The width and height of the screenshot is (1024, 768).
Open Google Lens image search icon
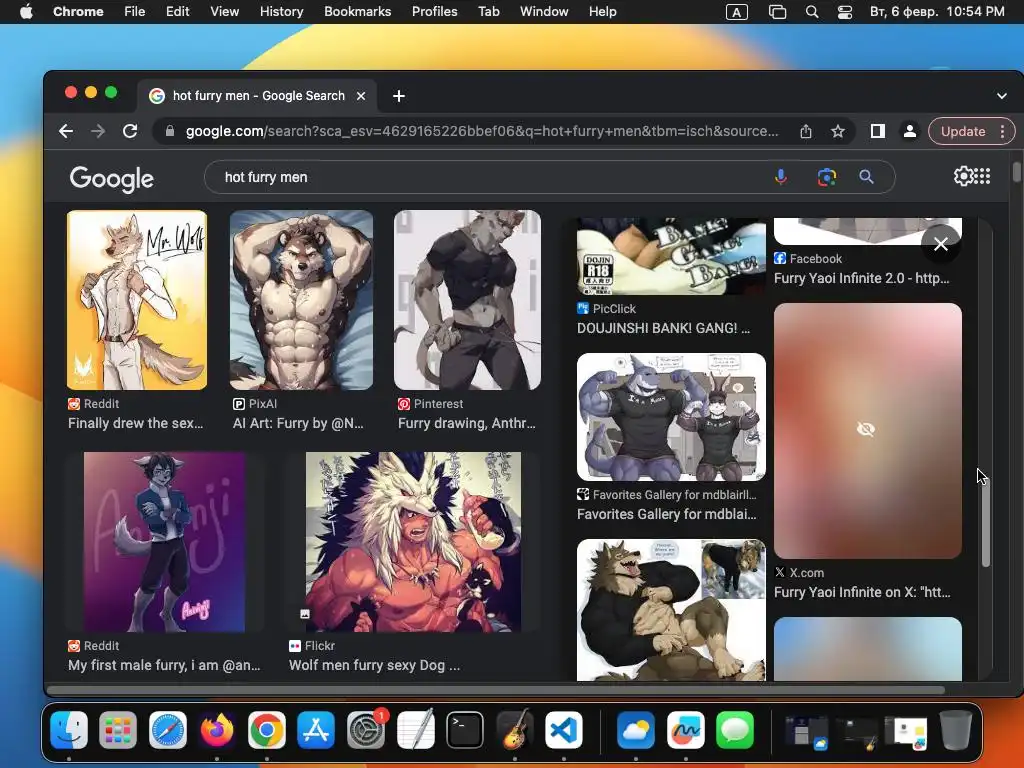826,177
